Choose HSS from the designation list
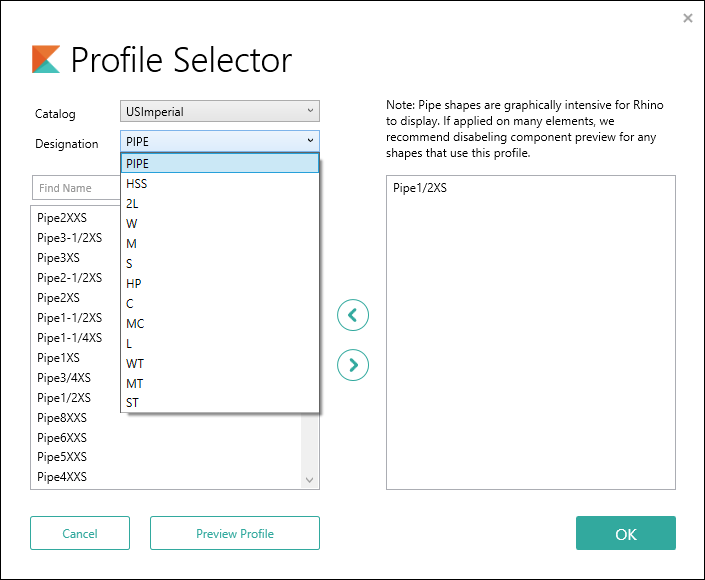 click(x=137, y=183)
